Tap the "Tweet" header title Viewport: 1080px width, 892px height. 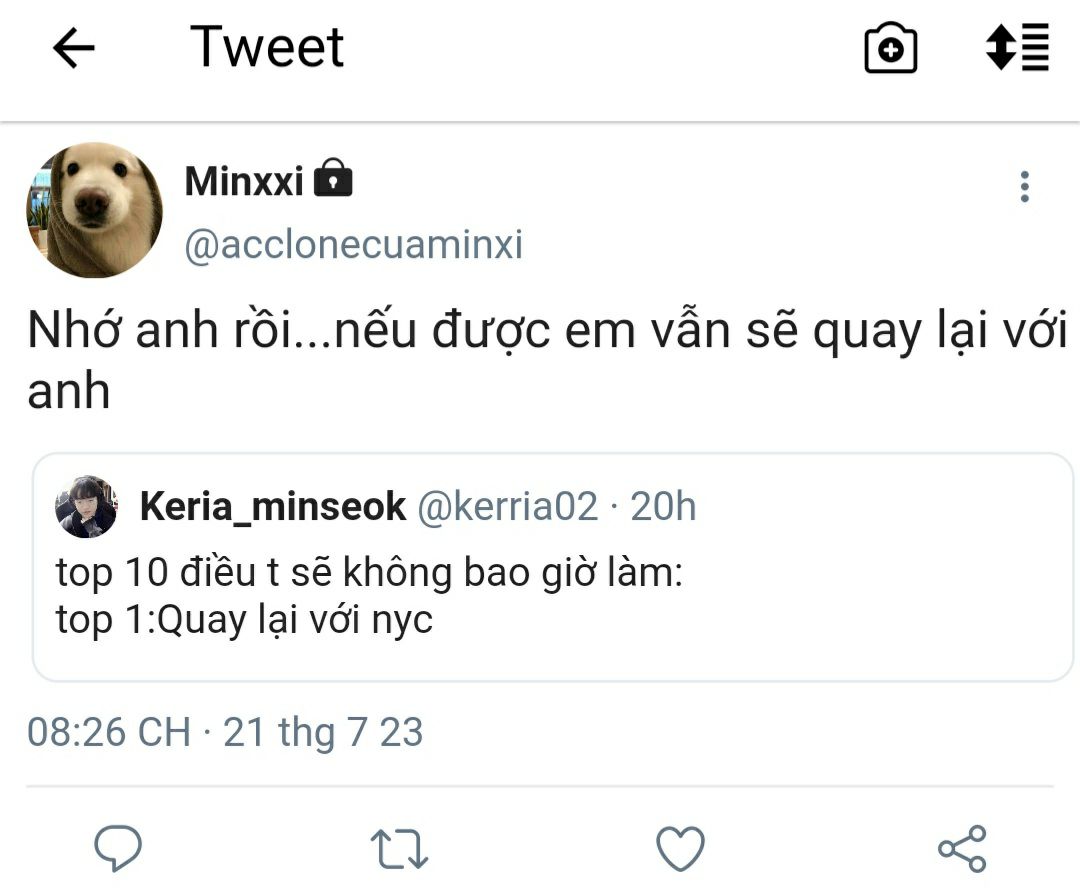coord(267,47)
